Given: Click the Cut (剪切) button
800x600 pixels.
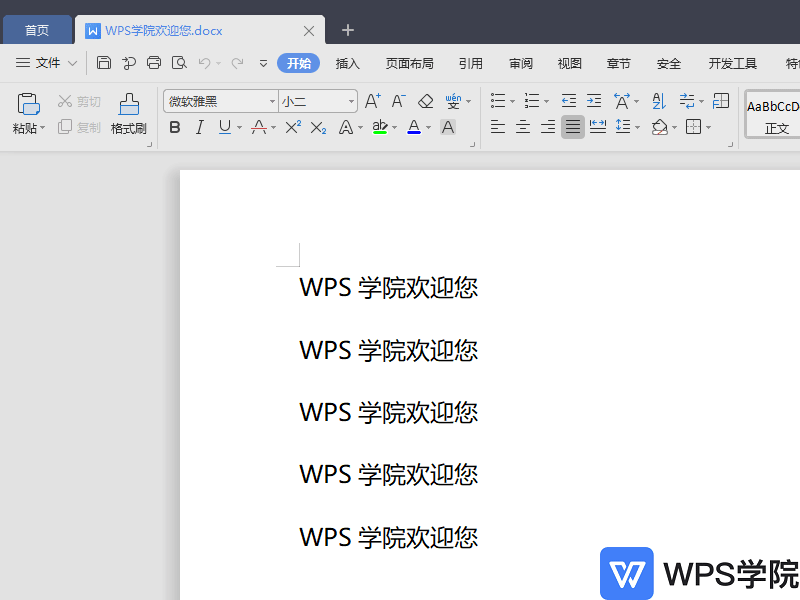Looking at the screenshot, I should (x=79, y=102).
